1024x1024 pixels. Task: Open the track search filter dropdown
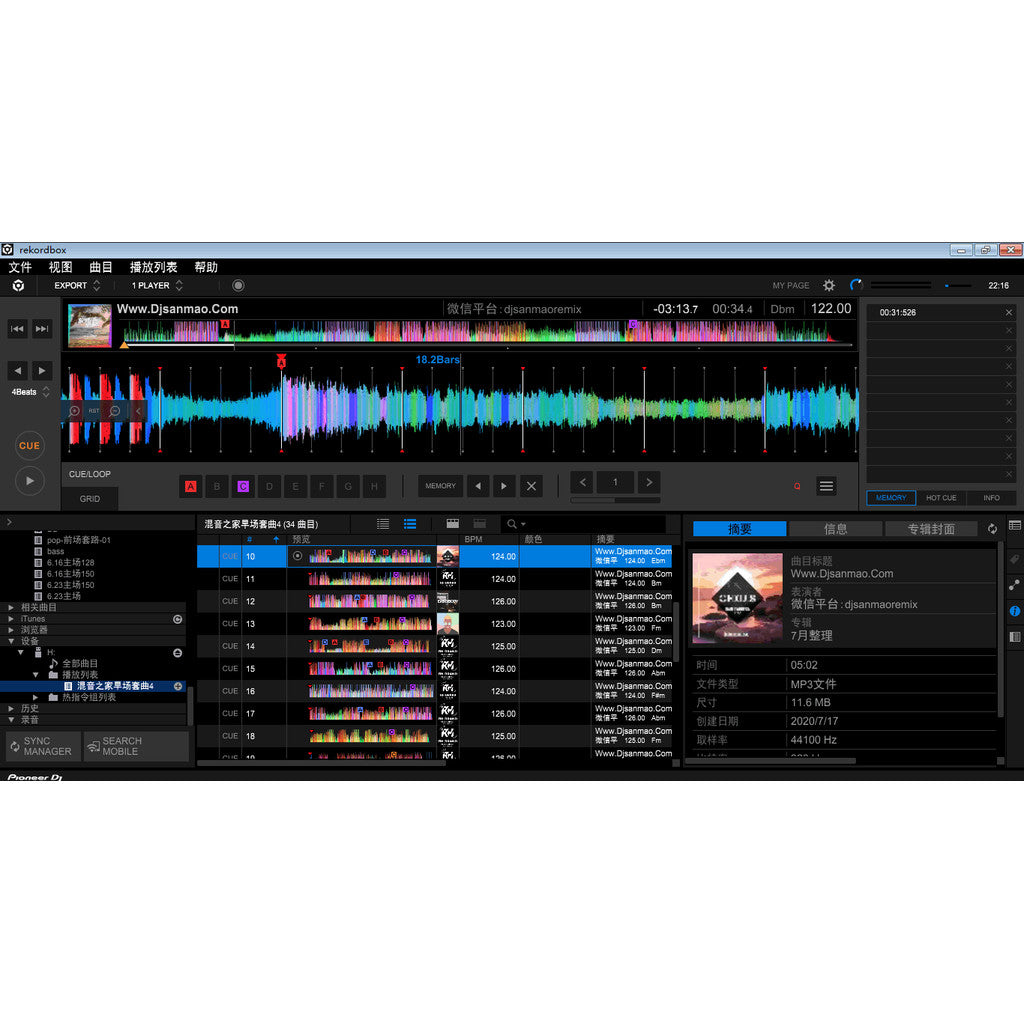pyautogui.click(x=516, y=524)
